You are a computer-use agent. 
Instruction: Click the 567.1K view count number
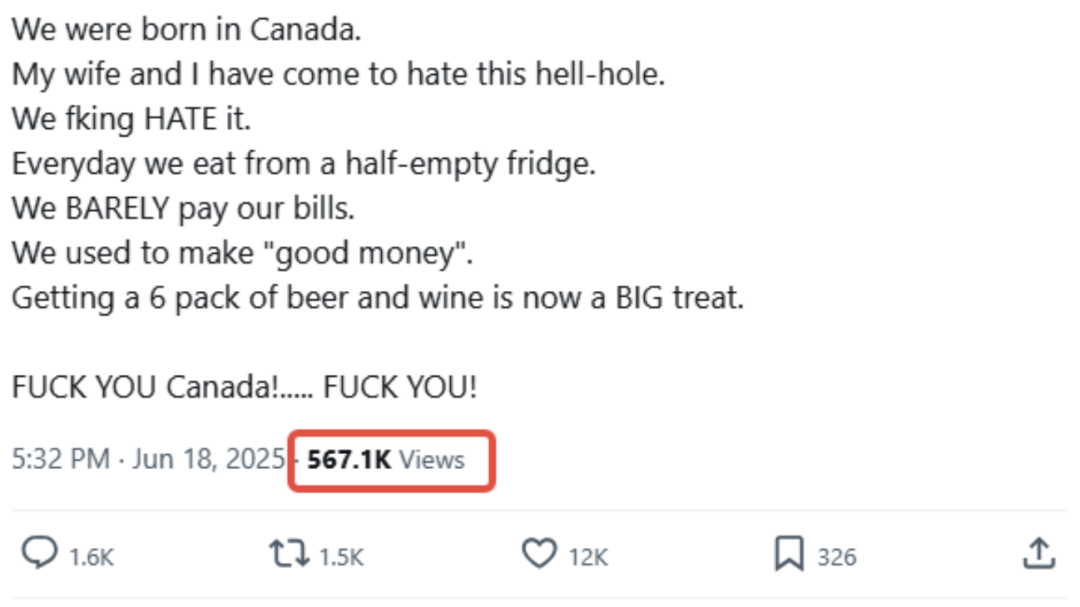click(349, 460)
